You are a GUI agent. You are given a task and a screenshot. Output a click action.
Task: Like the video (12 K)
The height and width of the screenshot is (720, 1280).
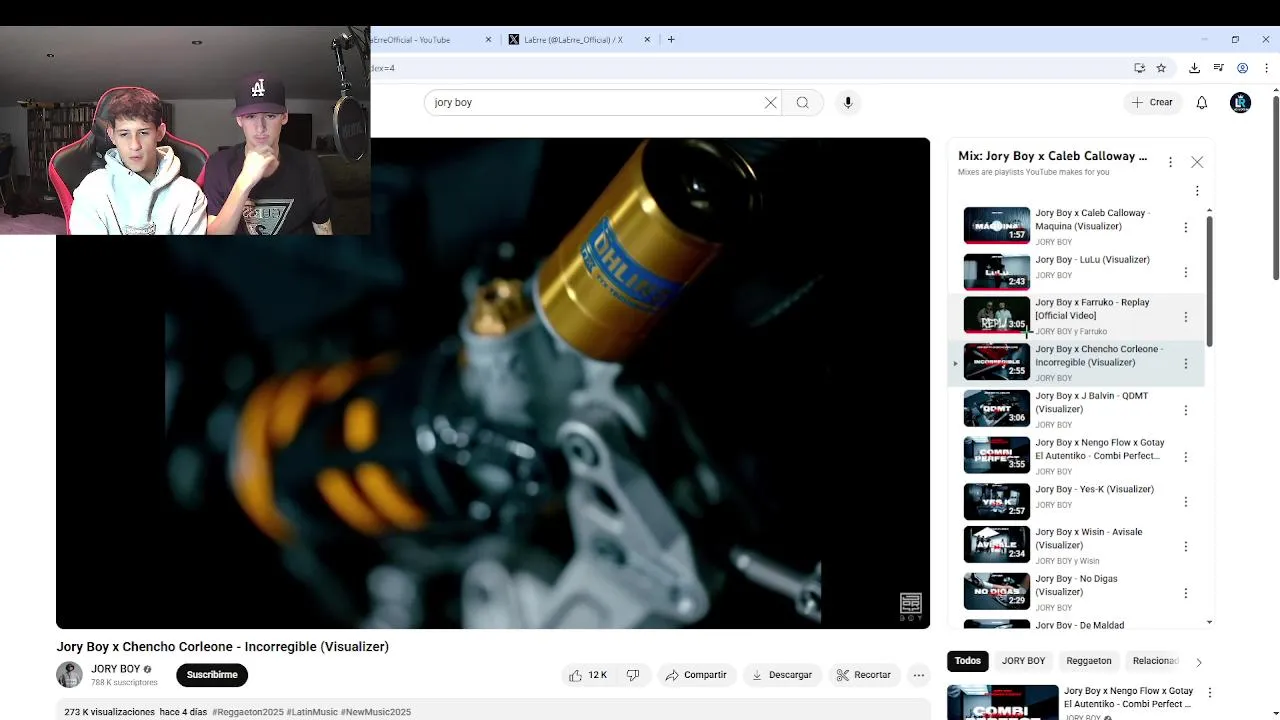(588, 675)
